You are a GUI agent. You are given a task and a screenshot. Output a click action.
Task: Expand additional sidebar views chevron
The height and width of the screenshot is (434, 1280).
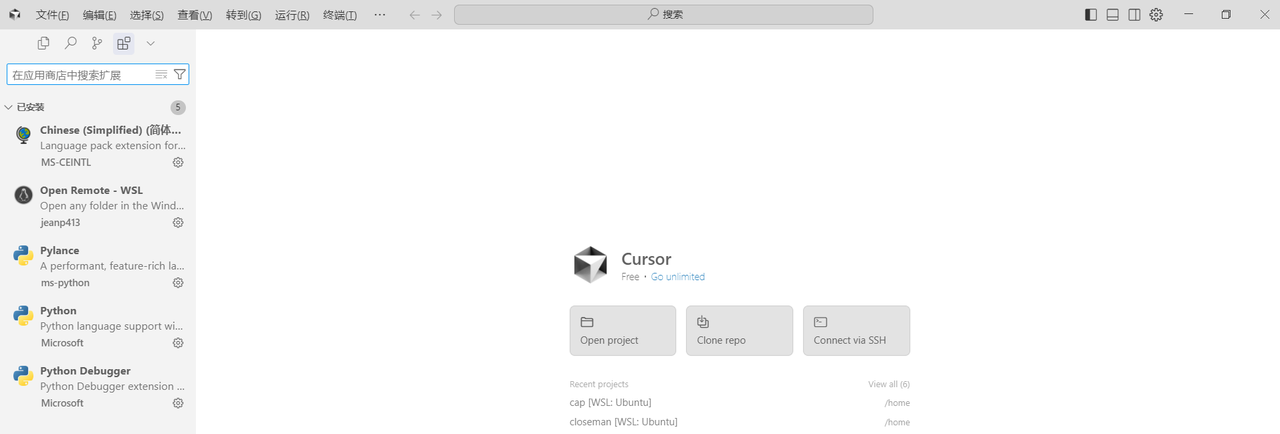click(x=151, y=43)
